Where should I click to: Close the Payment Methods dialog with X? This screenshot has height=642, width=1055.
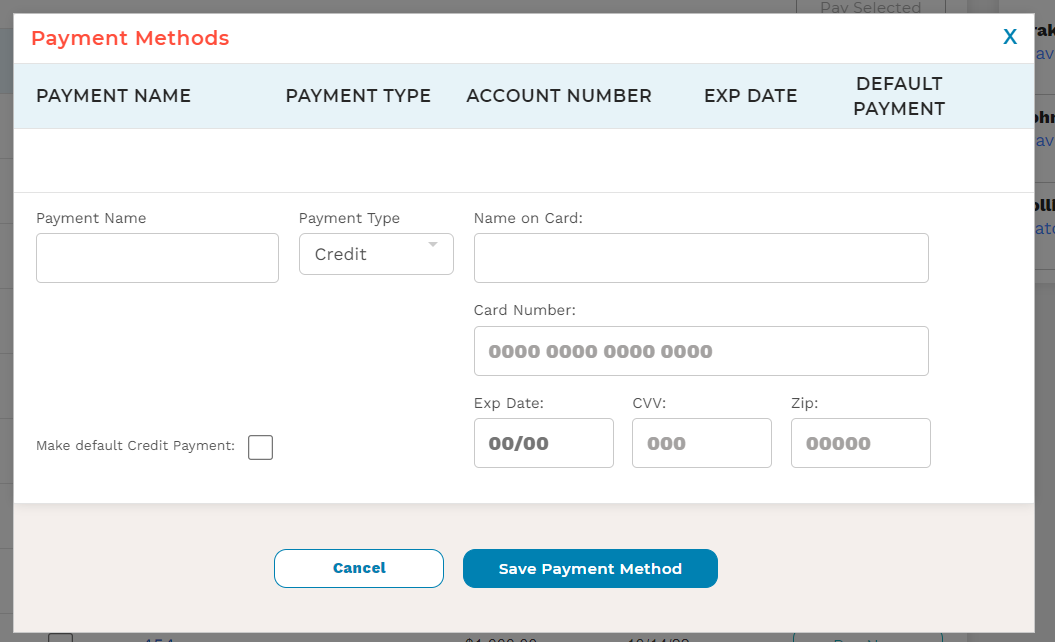[x=1010, y=37]
